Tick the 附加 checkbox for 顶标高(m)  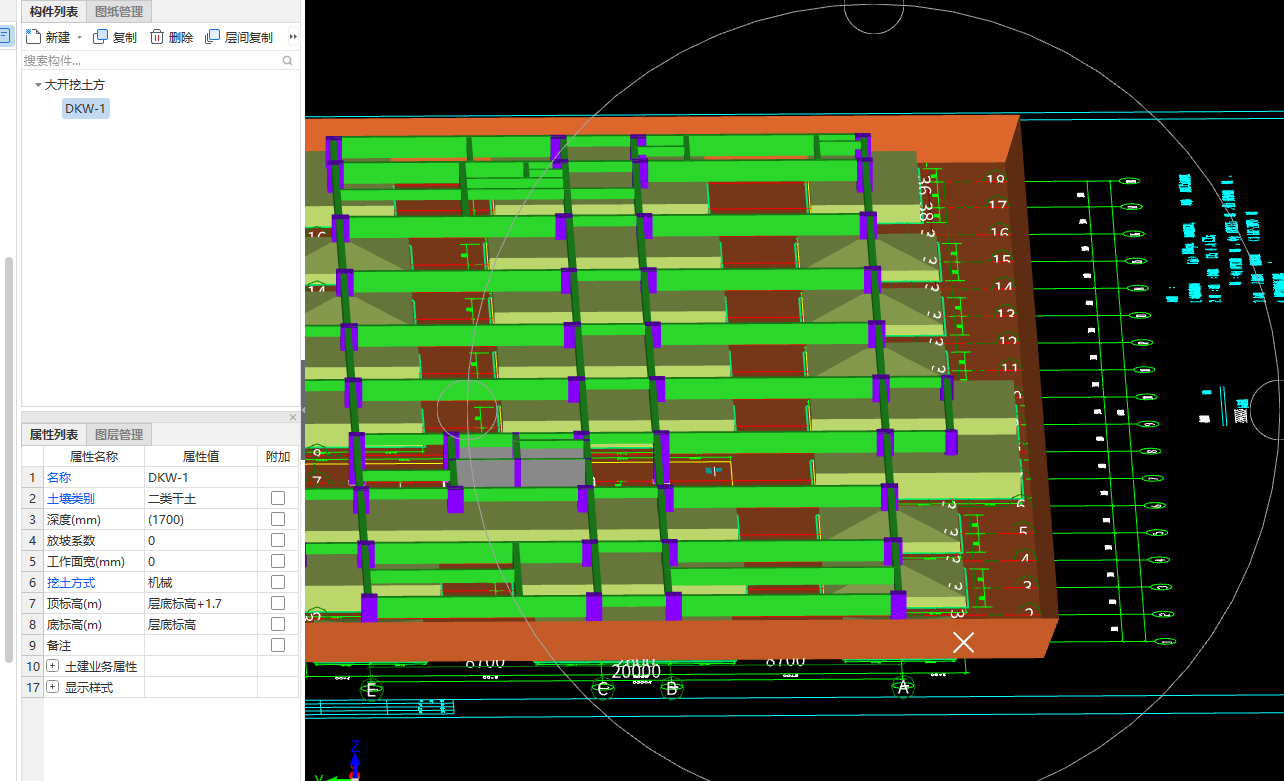(x=278, y=603)
